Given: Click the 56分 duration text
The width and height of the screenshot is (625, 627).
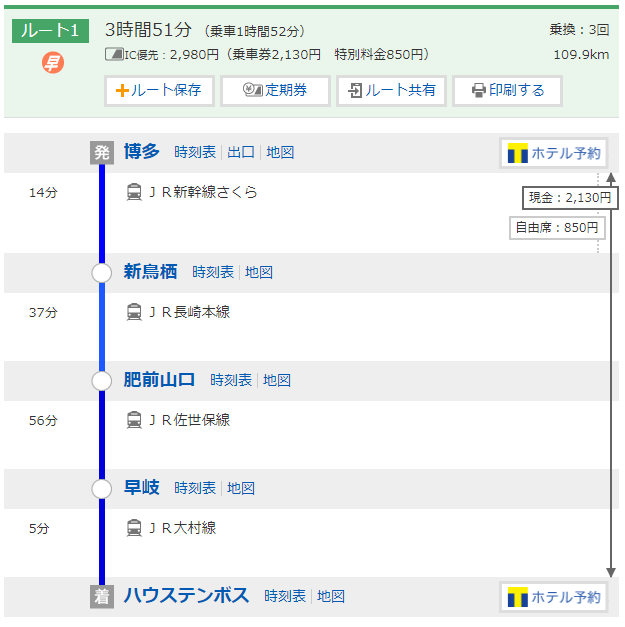Looking at the screenshot, I should tap(43, 421).
